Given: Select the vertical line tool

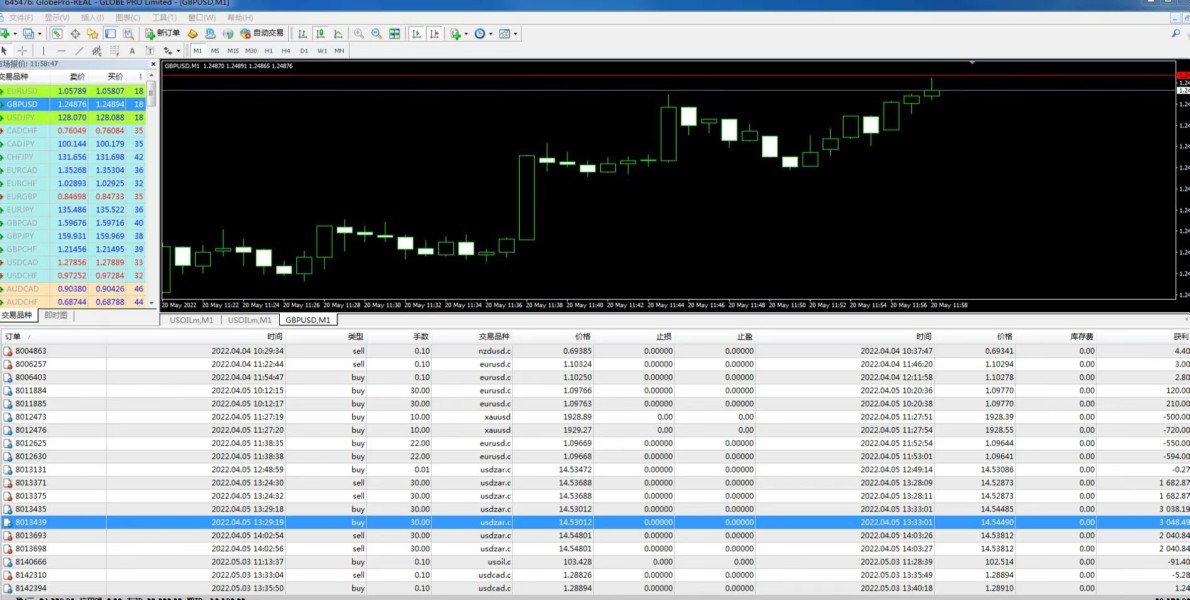Looking at the screenshot, I should (x=45, y=50).
